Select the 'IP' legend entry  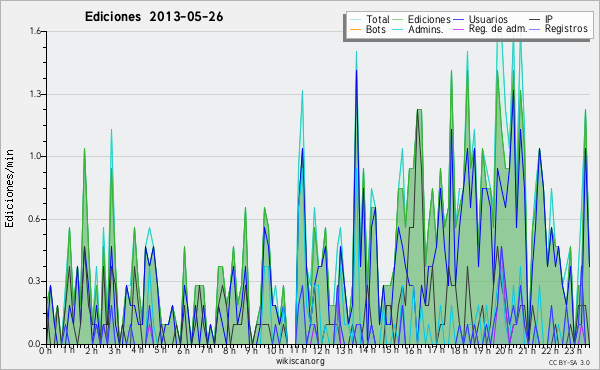[549, 19]
